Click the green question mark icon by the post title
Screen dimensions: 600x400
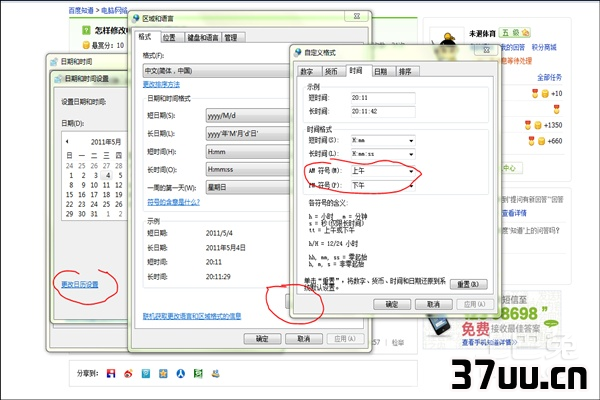coord(86,30)
